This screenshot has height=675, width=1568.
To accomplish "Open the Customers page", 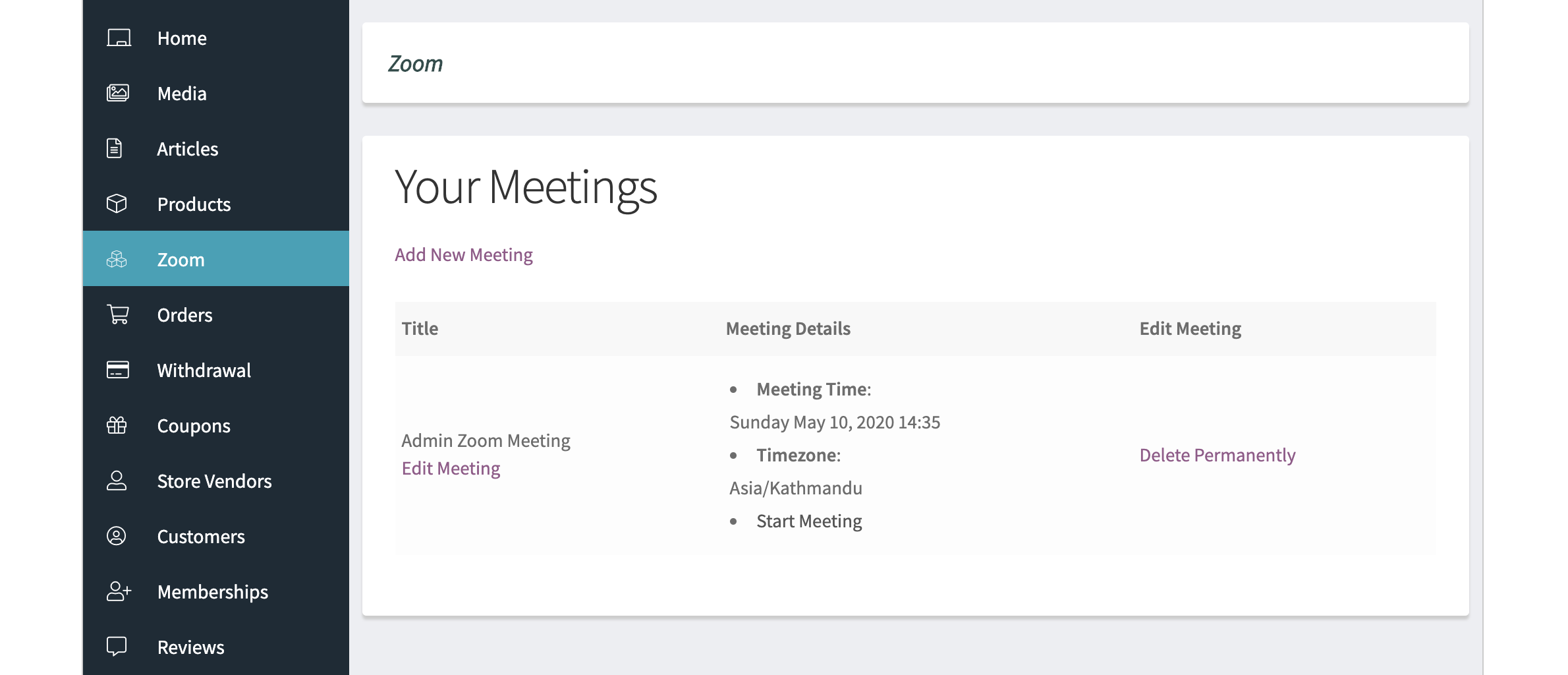I will coord(216,537).
